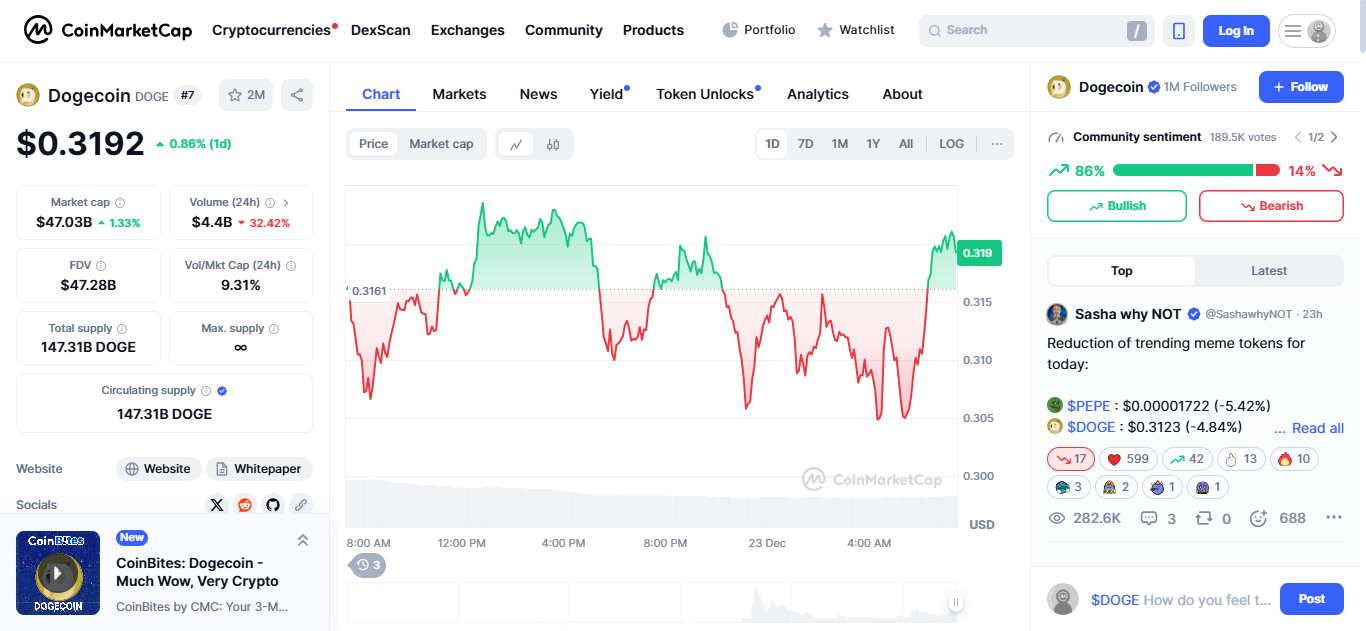The width and height of the screenshot is (1366, 631).
Task: Click the Circulating supply info icon
Action: point(206,391)
